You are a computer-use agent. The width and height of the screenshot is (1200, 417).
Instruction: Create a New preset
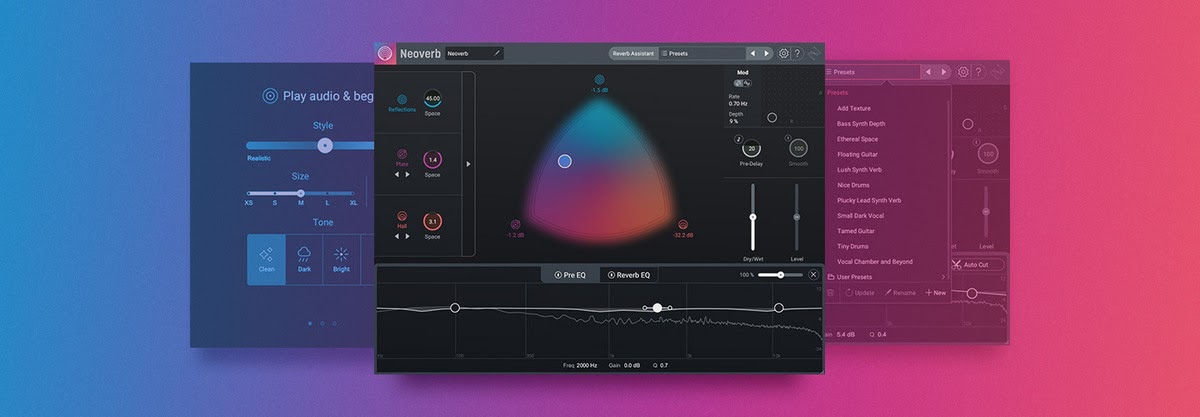click(936, 293)
